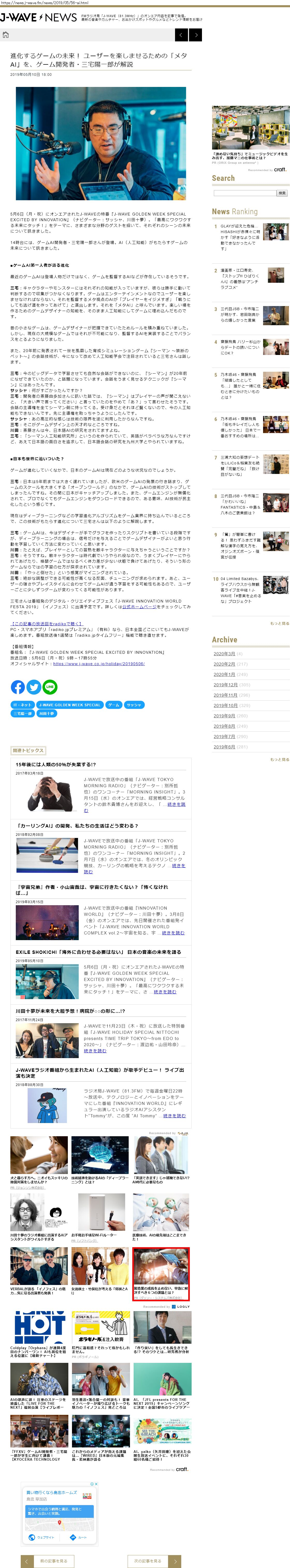This screenshot has height=1568, width=290.
Task: Share the article on Twitter
Action: pos(33,687)
